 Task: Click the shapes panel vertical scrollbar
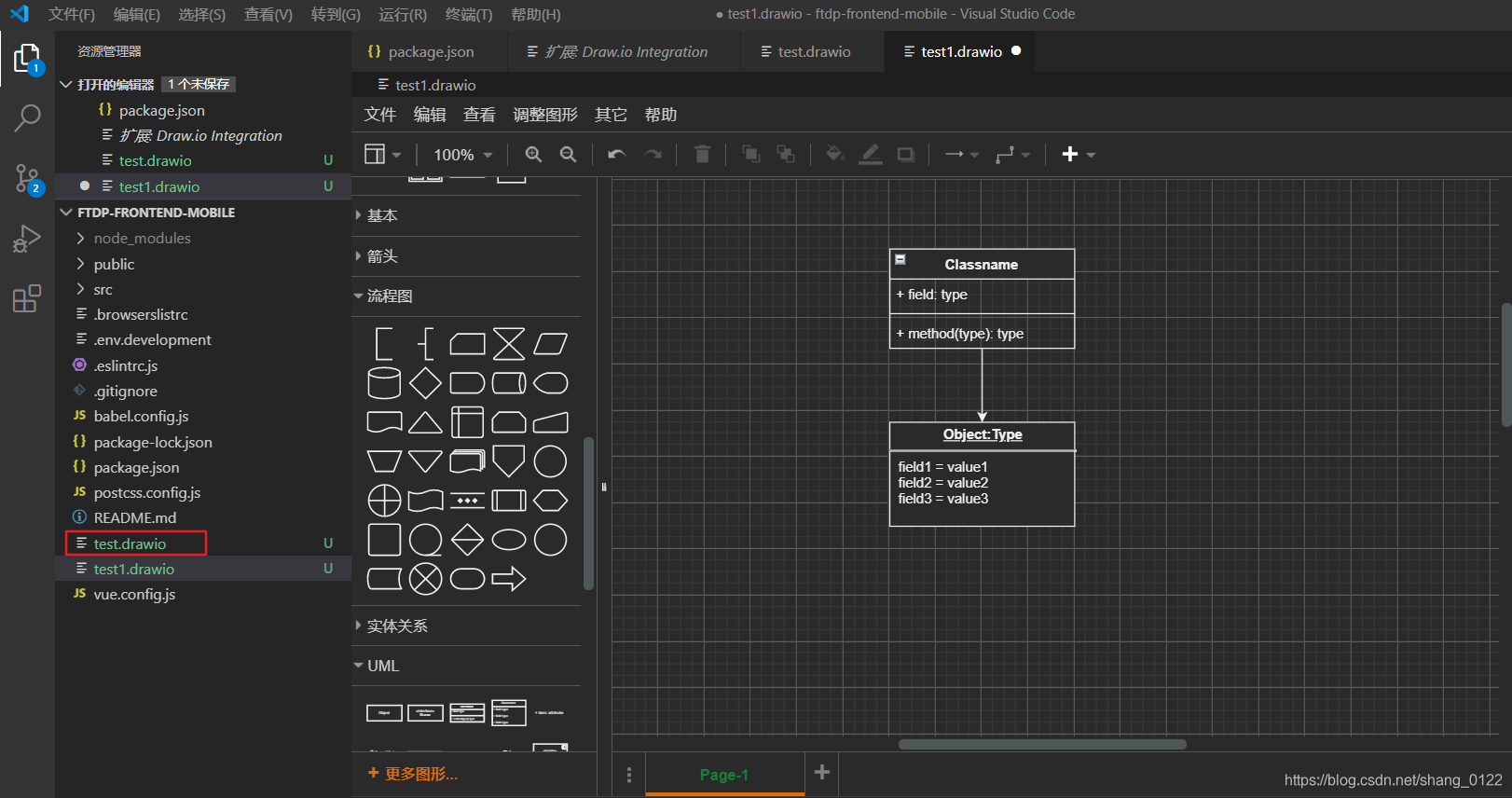[x=588, y=513]
